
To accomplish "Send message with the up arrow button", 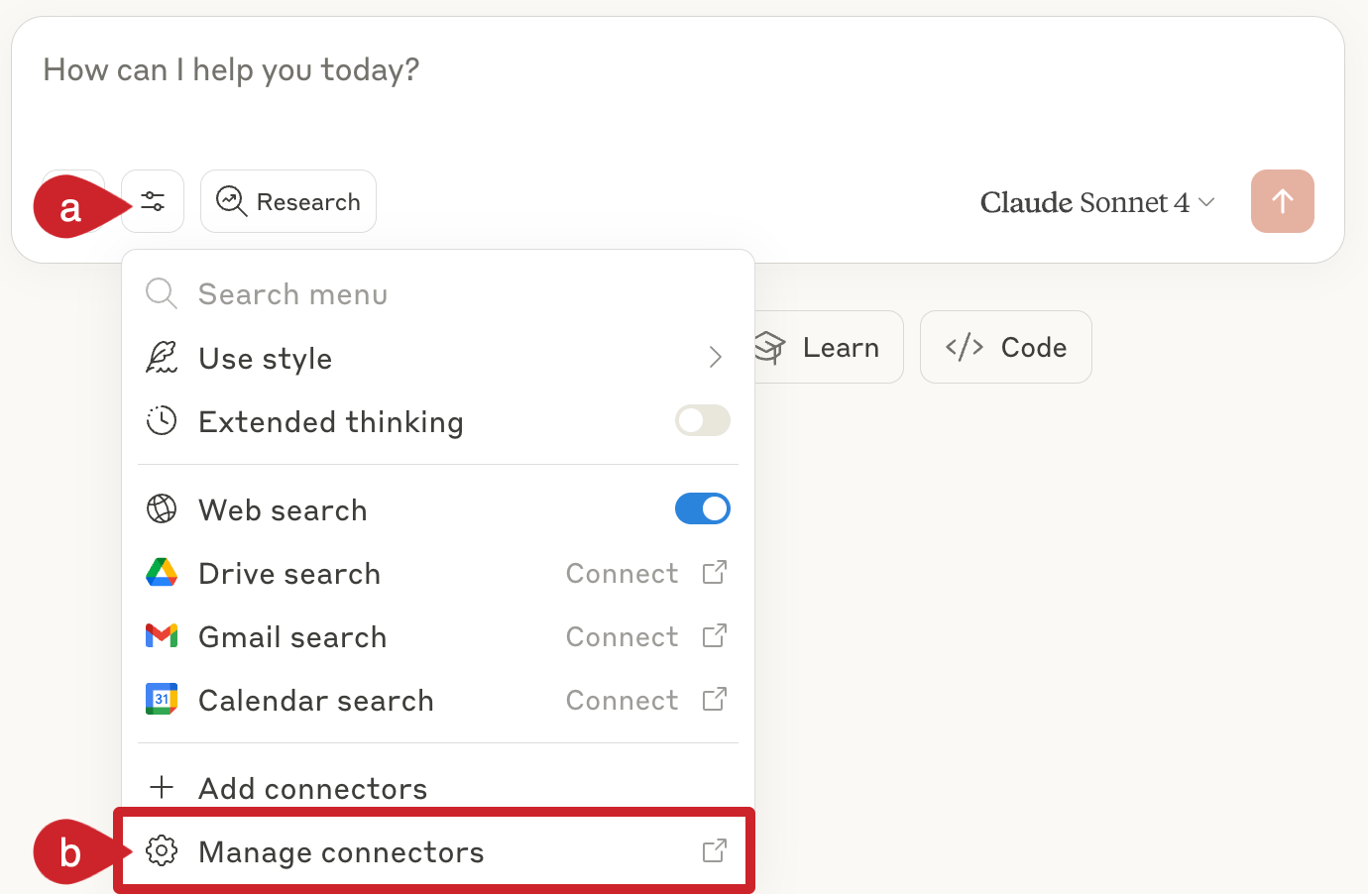I will coord(1283,201).
